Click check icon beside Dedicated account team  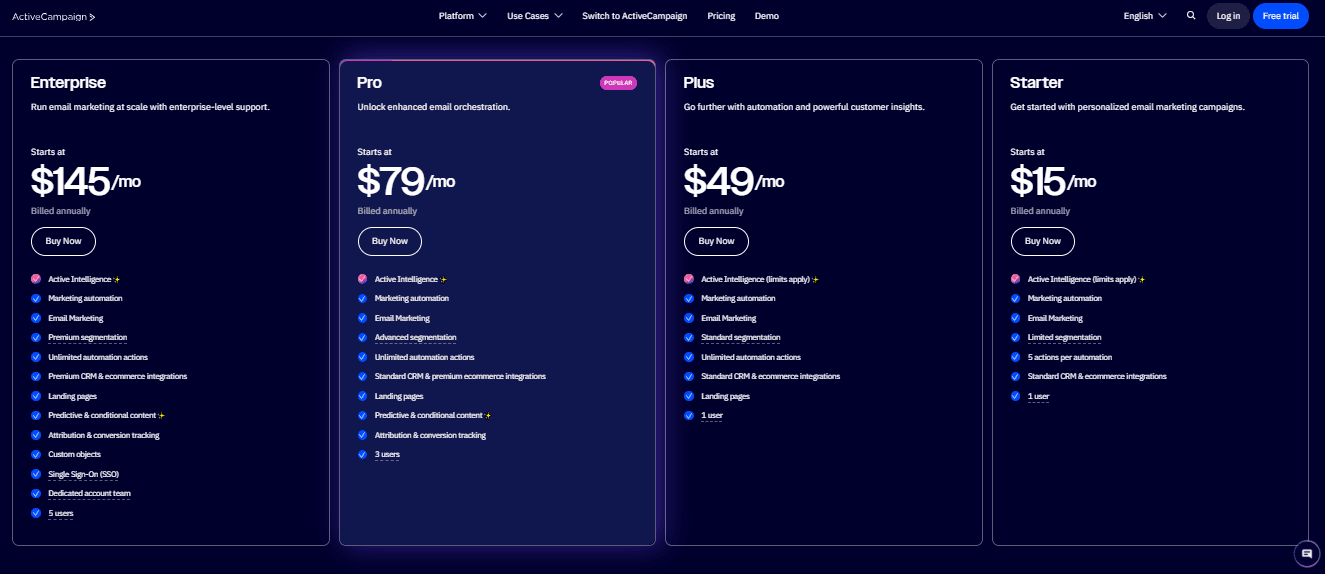tap(36, 493)
